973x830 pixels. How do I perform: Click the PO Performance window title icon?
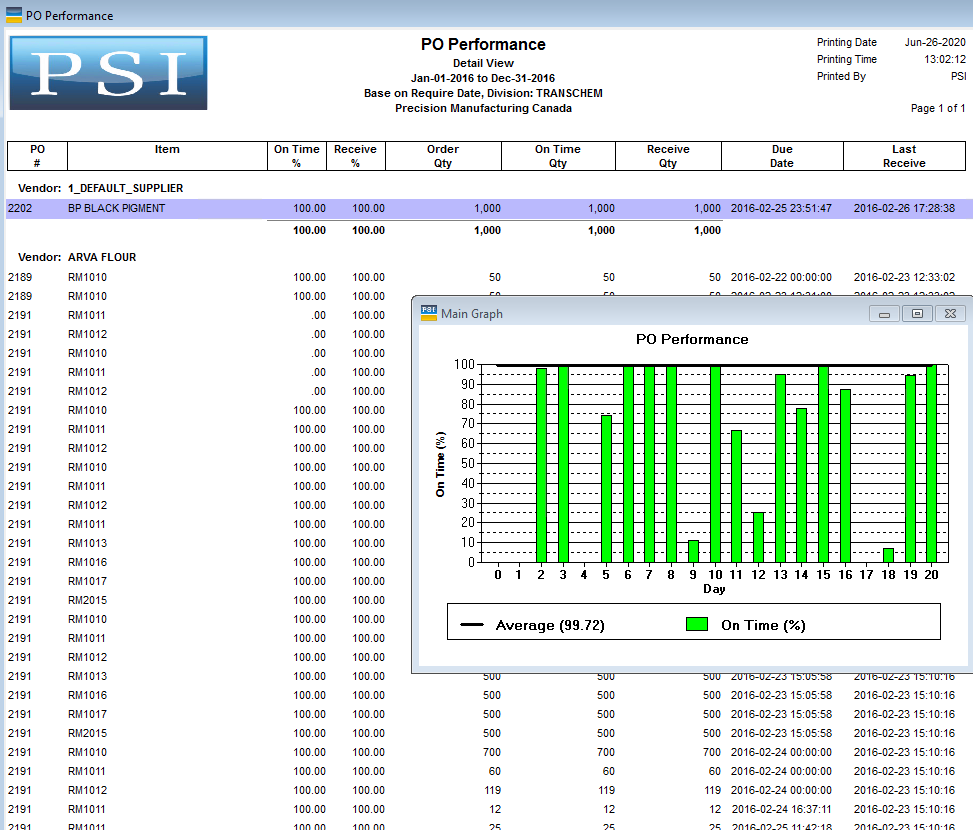click(14, 15)
